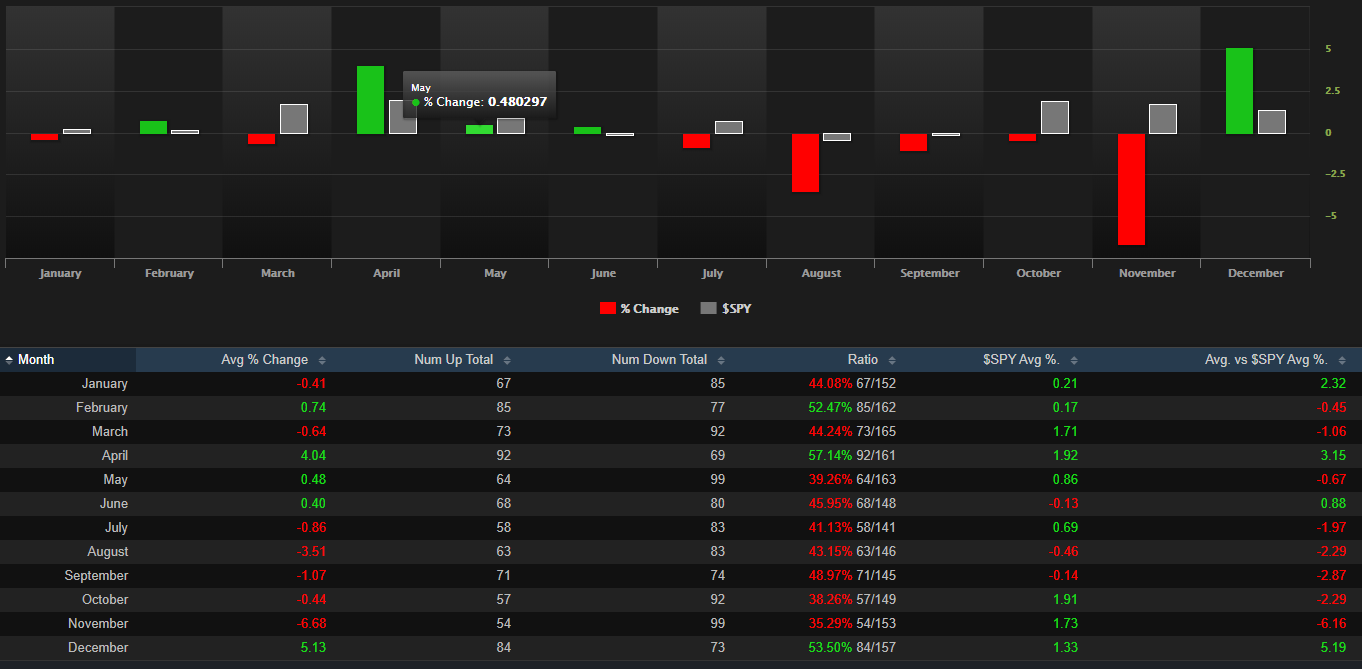1362x669 pixels.
Task: Select the gray October $SPY bar
Action: pos(1055,117)
